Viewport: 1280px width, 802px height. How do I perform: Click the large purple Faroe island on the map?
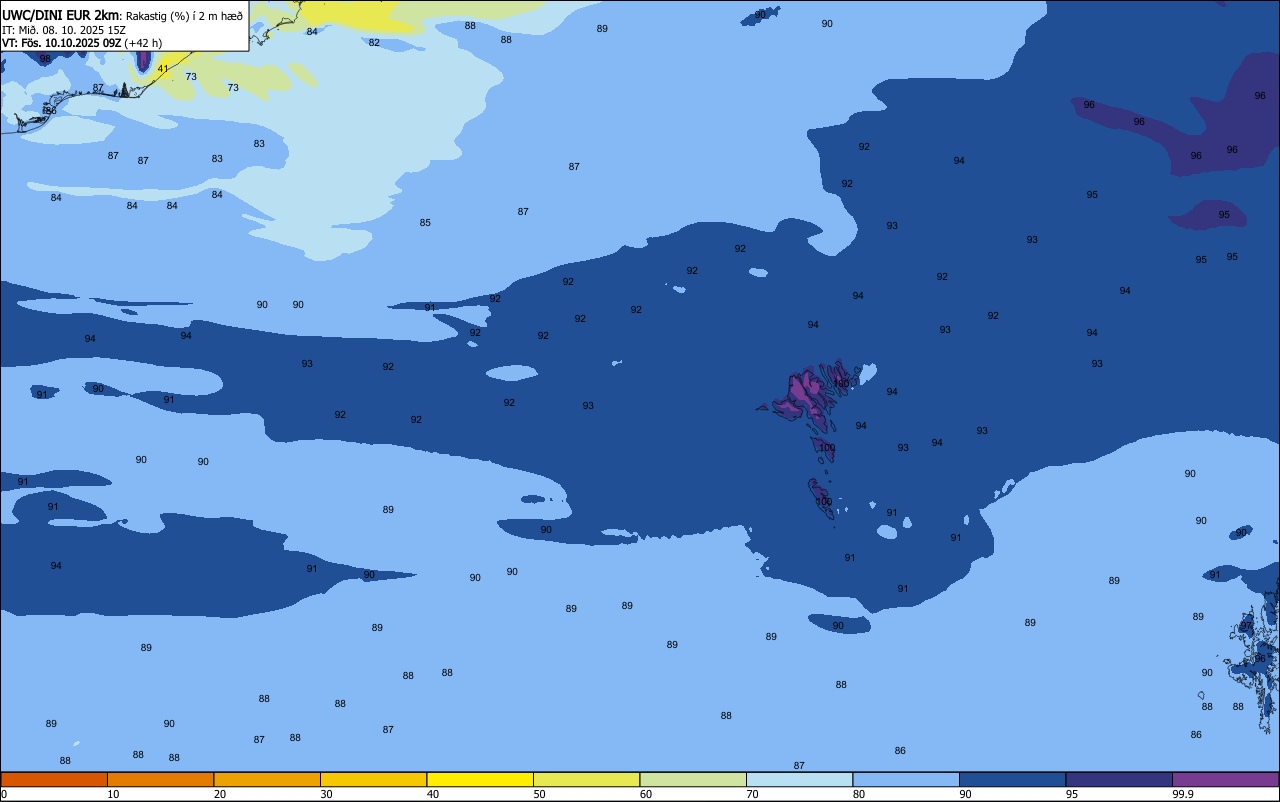coord(802,393)
